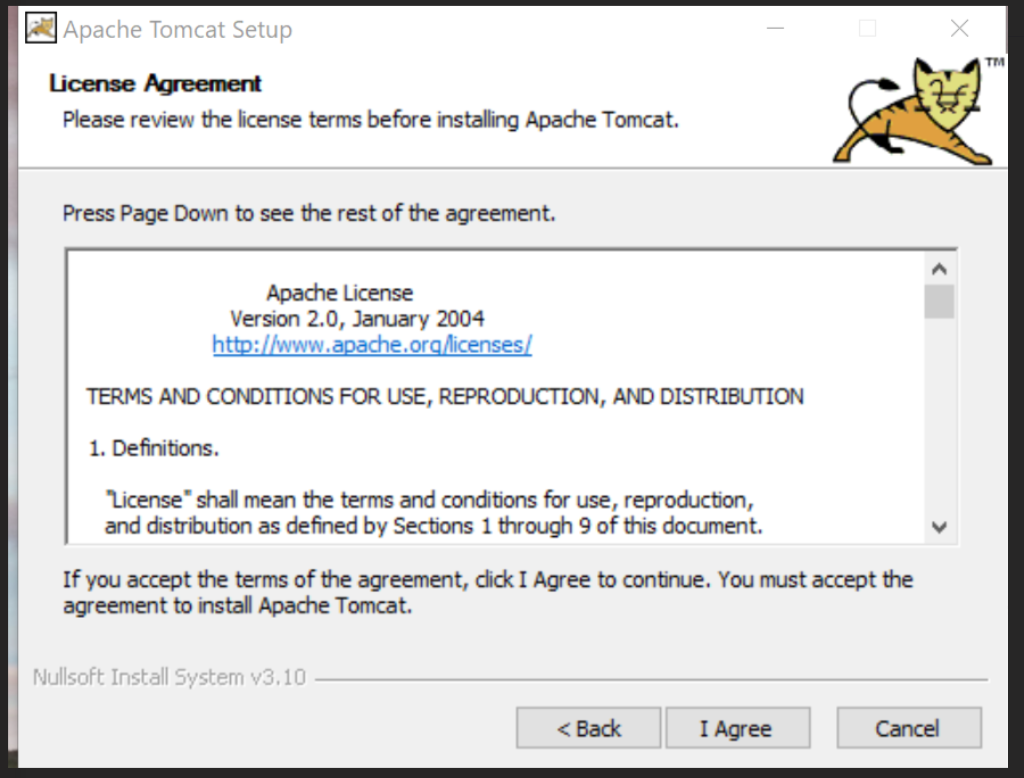
Task: Click the scrollbar thumb
Action: (938, 300)
